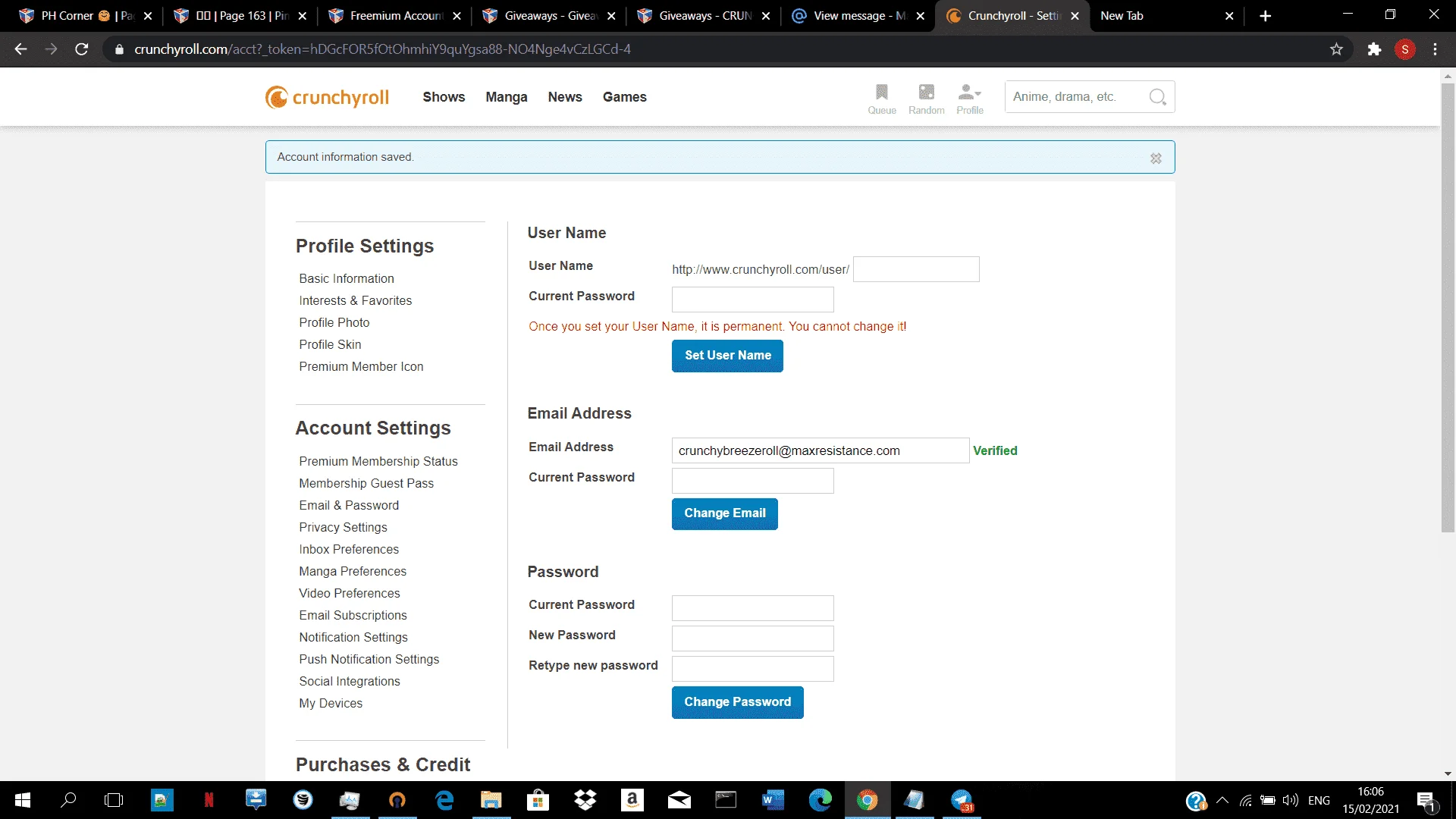Open My Devices page
The height and width of the screenshot is (819, 1456).
click(x=331, y=704)
